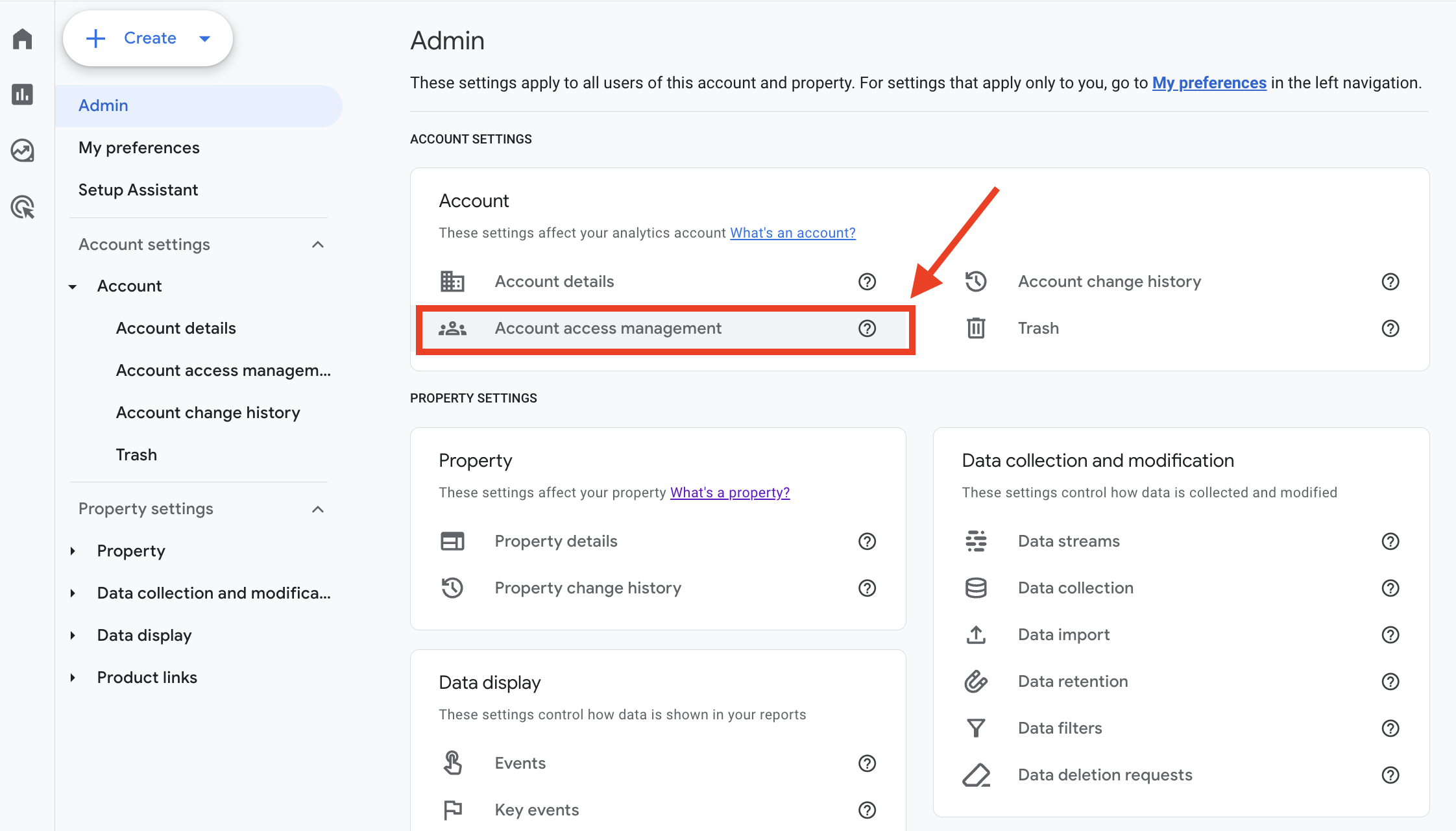Open Data deletion requests label

pyautogui.click(x=1105, y=775)
